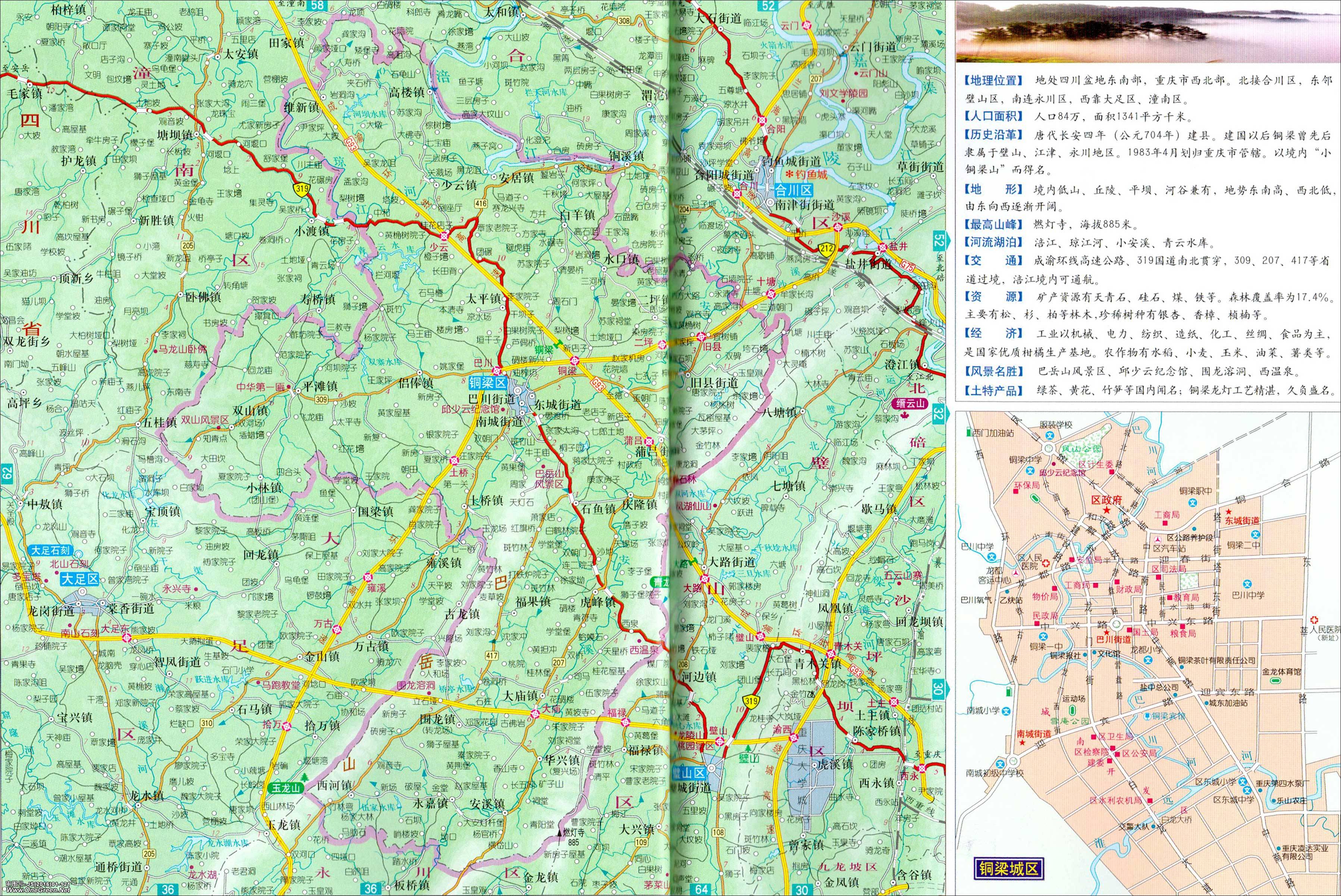1341x896 pixels.
Task: Select the blue 铜梁区 district label
Action: [487, 382]
